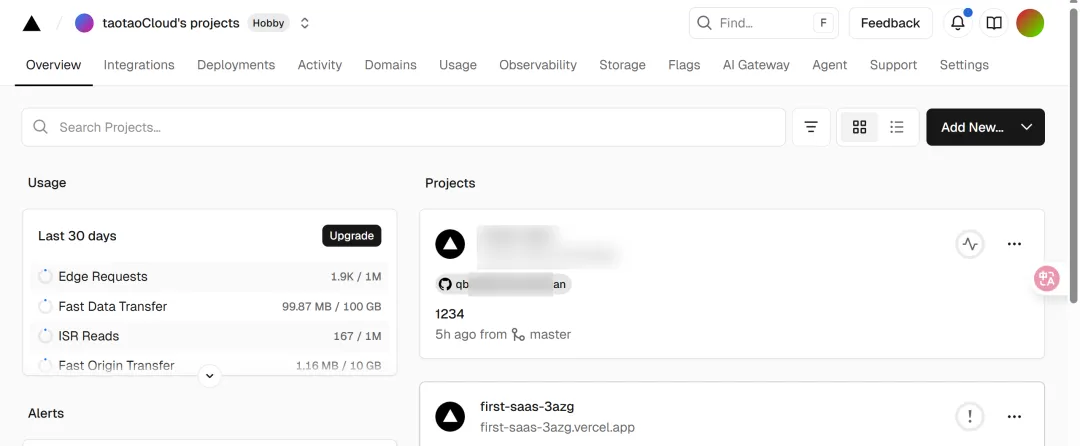Viewport: 1080px width, 446px height.
Task: Open the first project's activity pulse icon
Action: tap(969, 244)
